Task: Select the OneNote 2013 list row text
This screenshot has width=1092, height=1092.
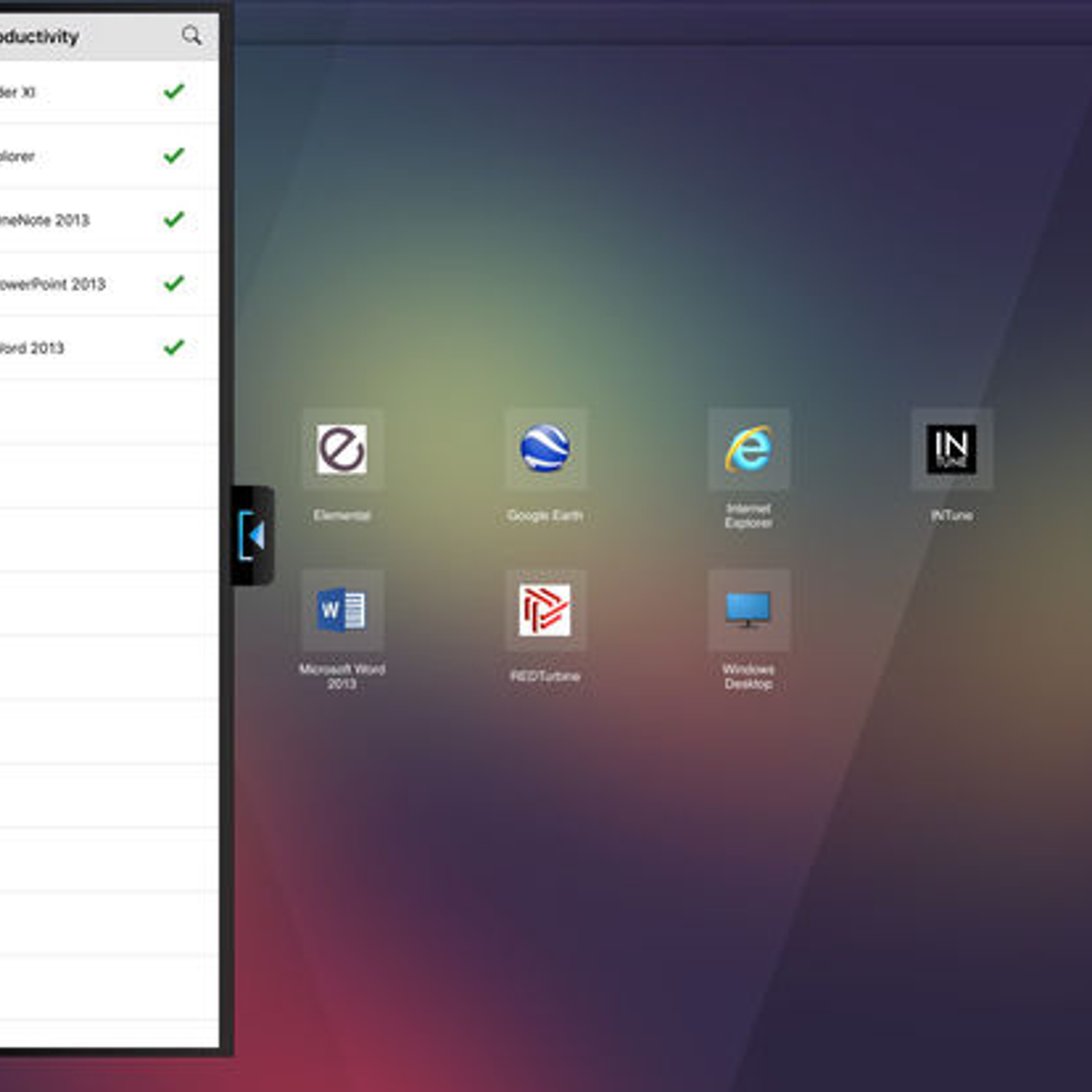Action: pyautogui.click(x=44, y=220)
